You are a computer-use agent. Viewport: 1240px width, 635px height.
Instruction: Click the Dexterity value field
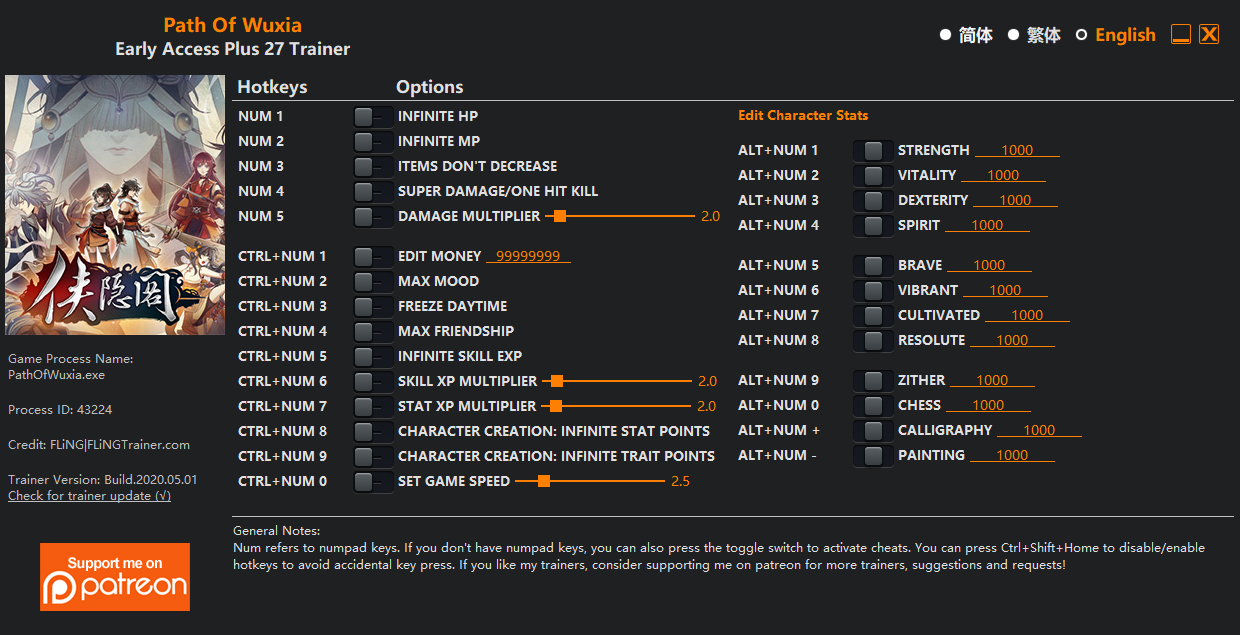point(1015,200)
